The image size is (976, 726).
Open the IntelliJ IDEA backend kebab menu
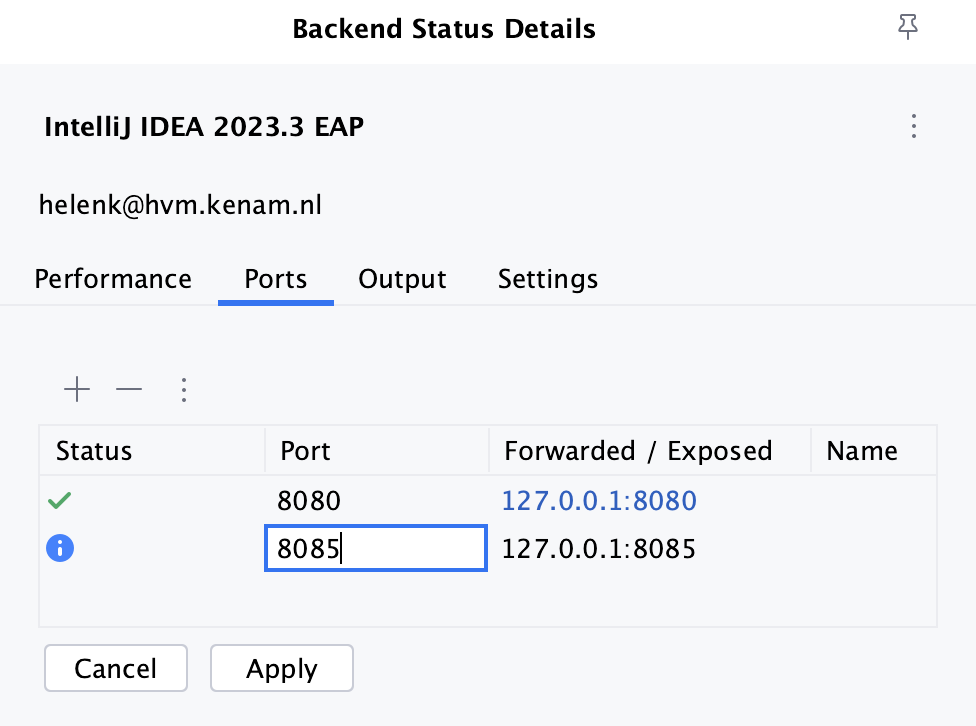(913, 126)
